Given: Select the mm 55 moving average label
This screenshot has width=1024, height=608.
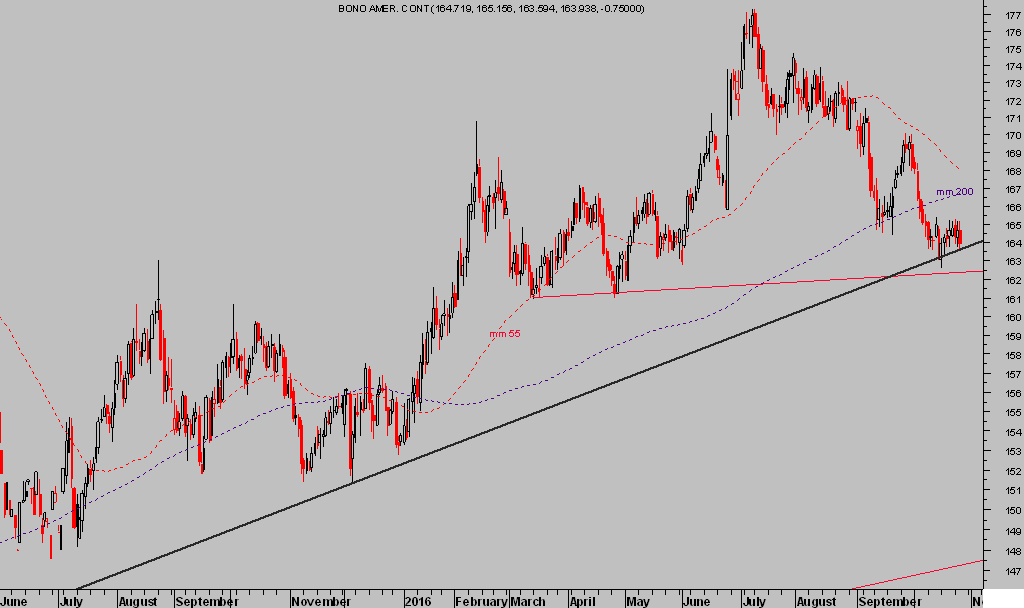Looking at the screenshot, I should pos(504,333).
